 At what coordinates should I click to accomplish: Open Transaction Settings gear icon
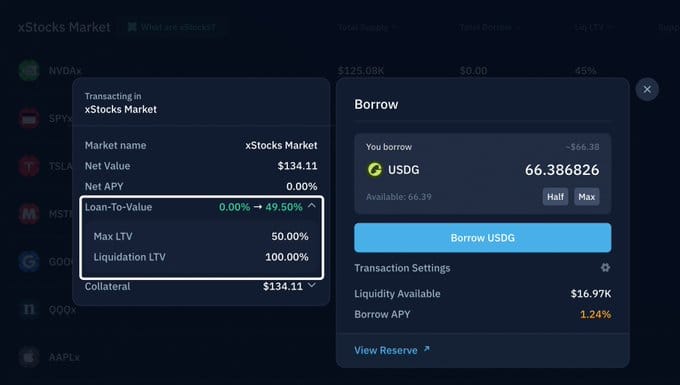tap(605, 268)
